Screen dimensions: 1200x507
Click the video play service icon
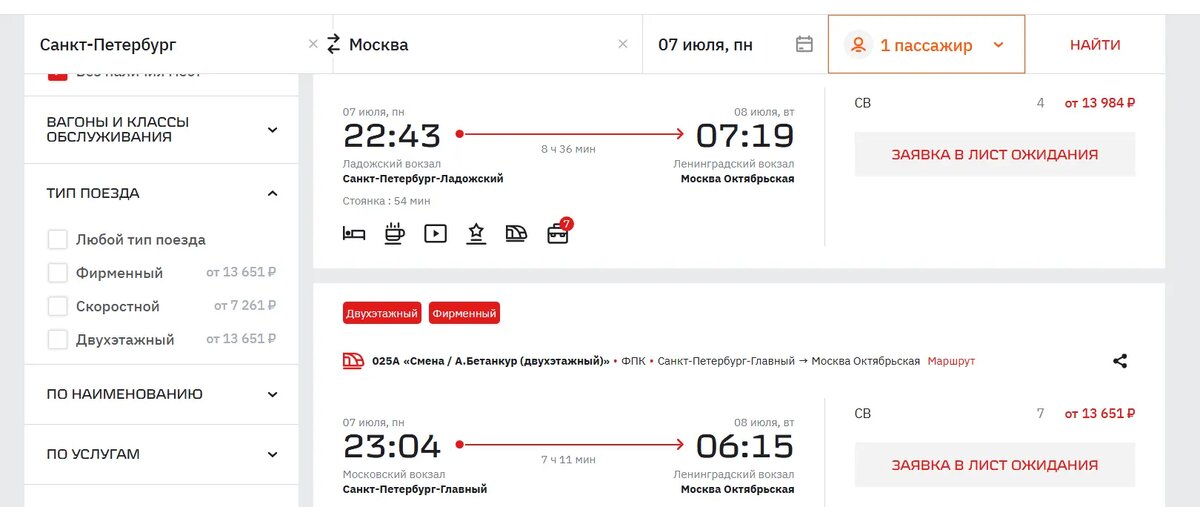pyautogui.click(x=435, y=233)
